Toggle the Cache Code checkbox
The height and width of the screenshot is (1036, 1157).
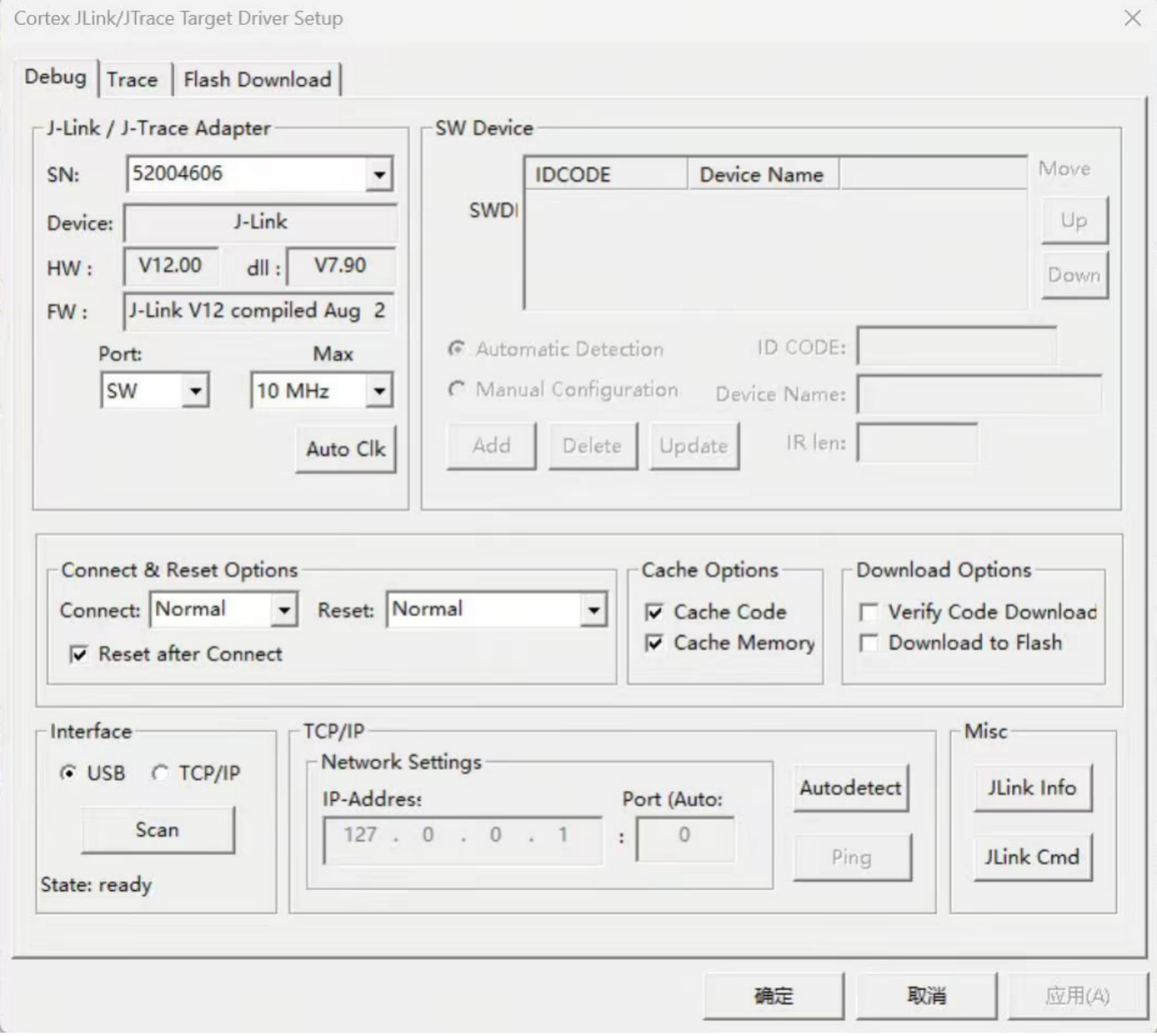click(655, 612)
